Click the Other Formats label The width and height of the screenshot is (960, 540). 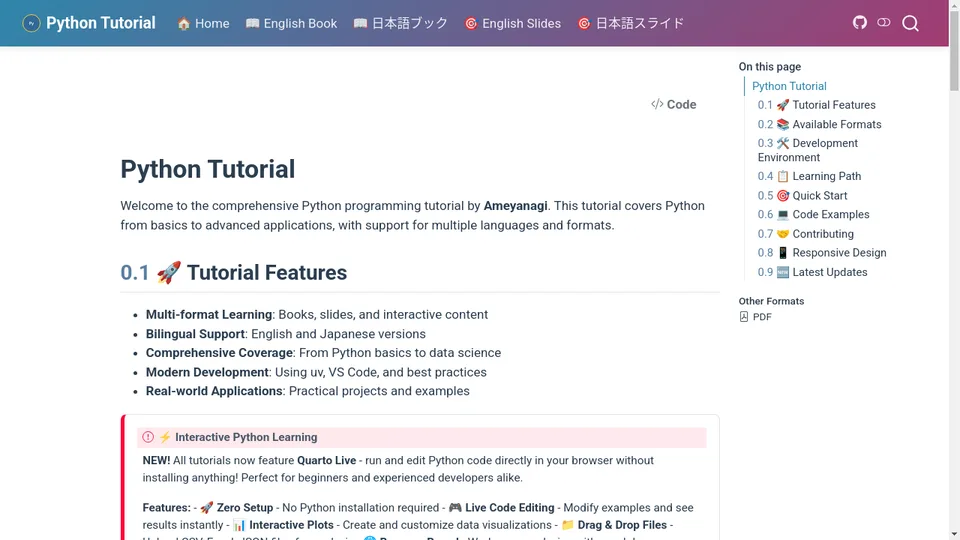coord(771,301)
